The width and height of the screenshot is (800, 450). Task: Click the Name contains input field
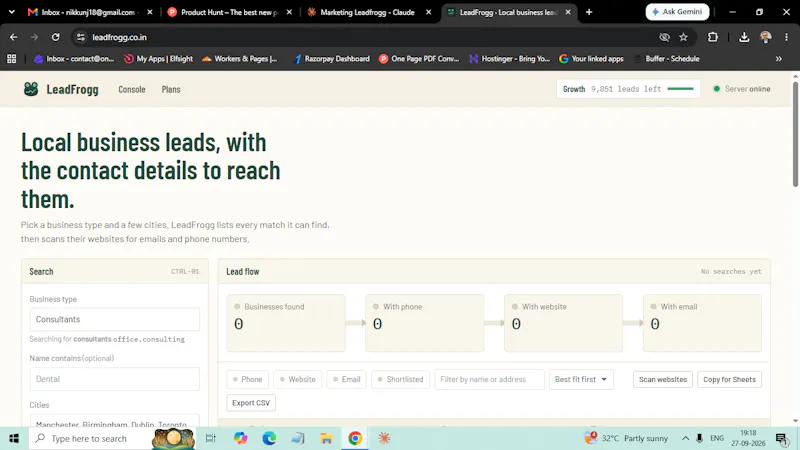tap(115, 379)
